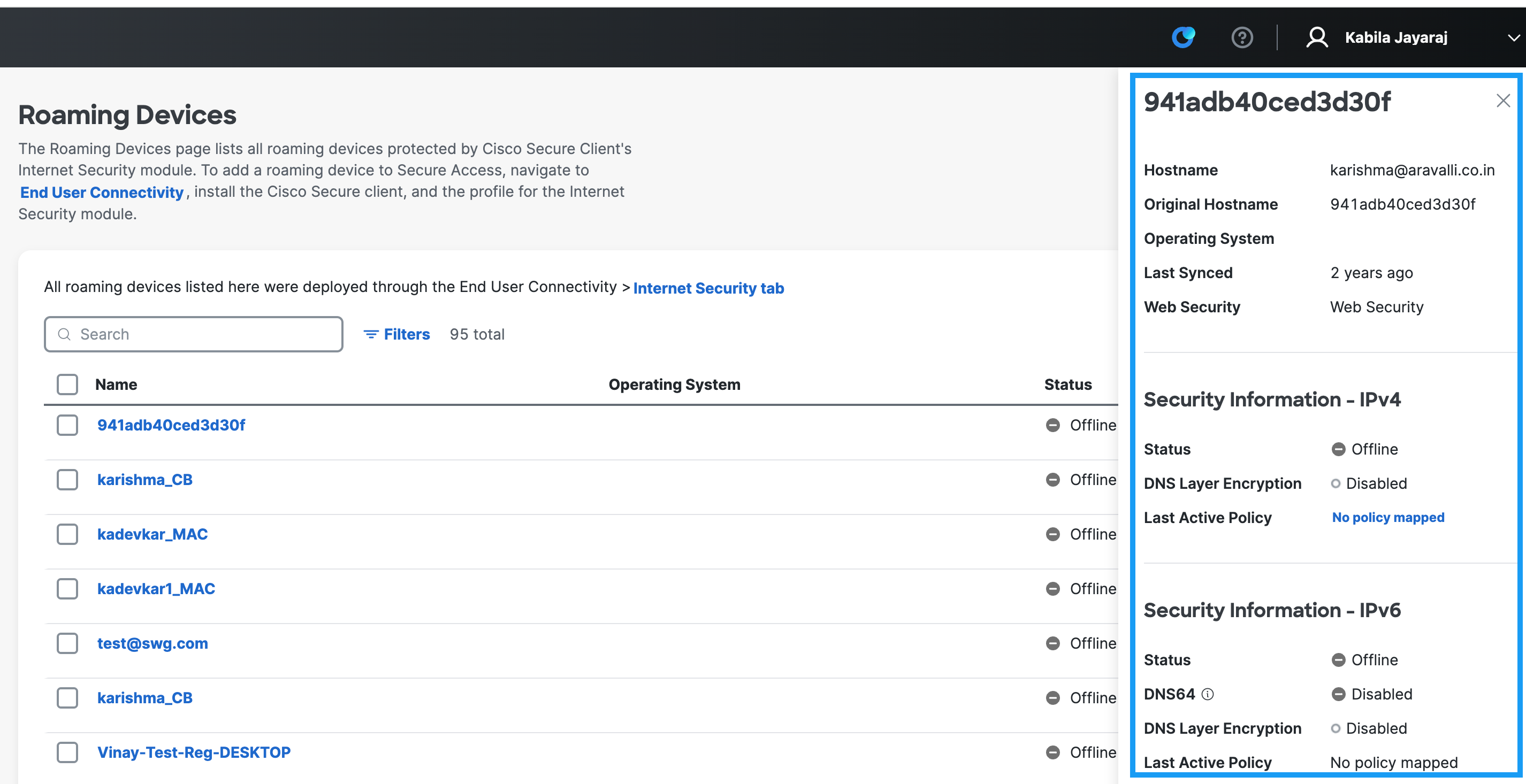Screen dimensions: 1526x784
Task: Click the Filters funnel icon
Action: pyautogui.click(x=371, y=335)
